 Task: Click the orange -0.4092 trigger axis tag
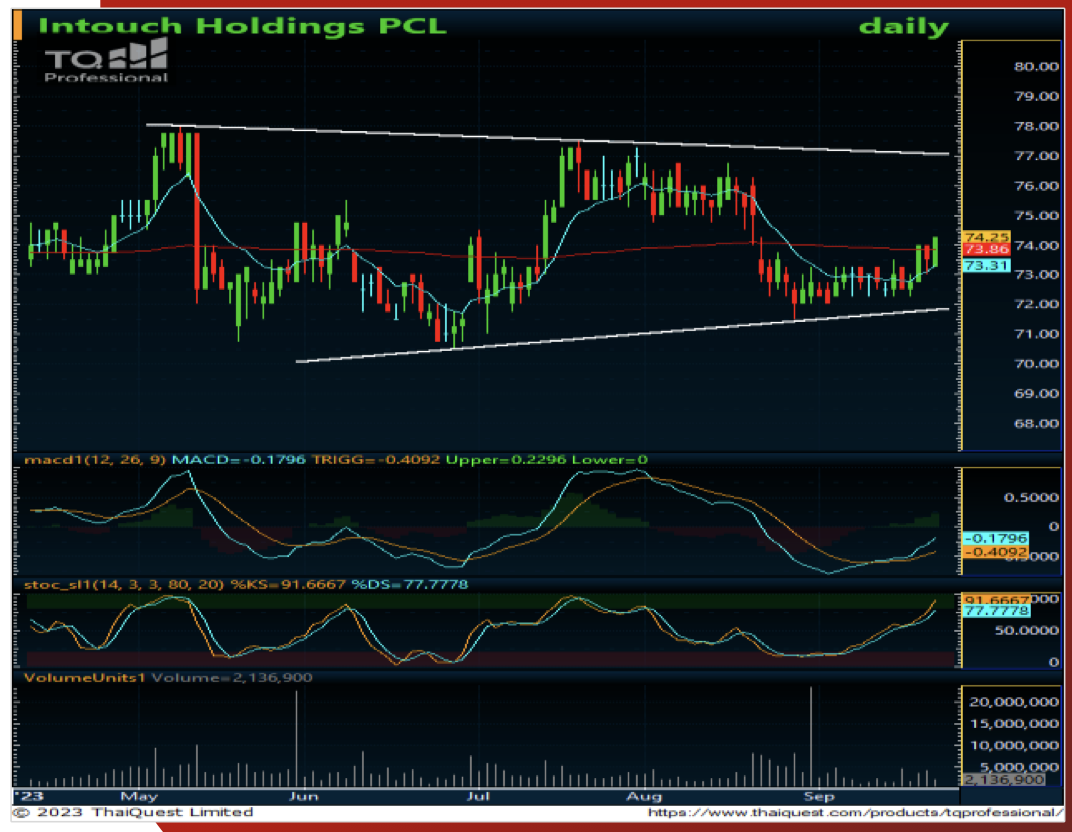coord(995,552)
